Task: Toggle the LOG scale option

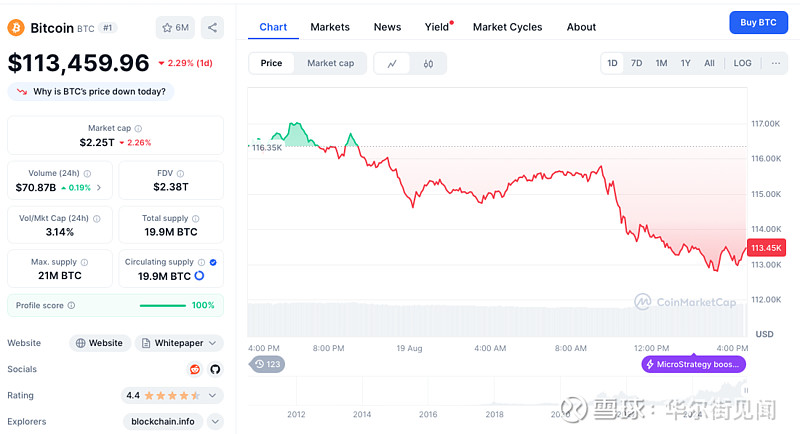Action: click(x=742, y=63)
